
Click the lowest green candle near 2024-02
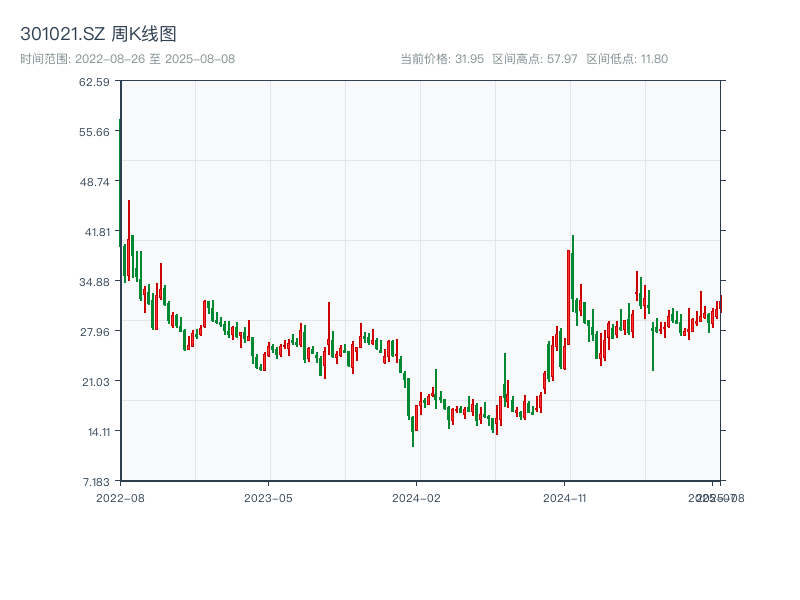413,430
